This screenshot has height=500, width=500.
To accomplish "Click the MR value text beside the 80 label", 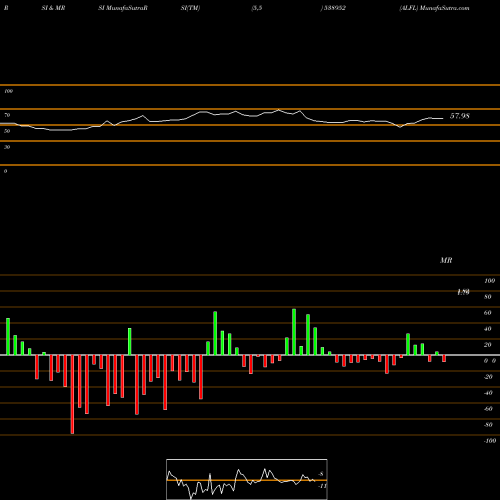I will (463, 292).
